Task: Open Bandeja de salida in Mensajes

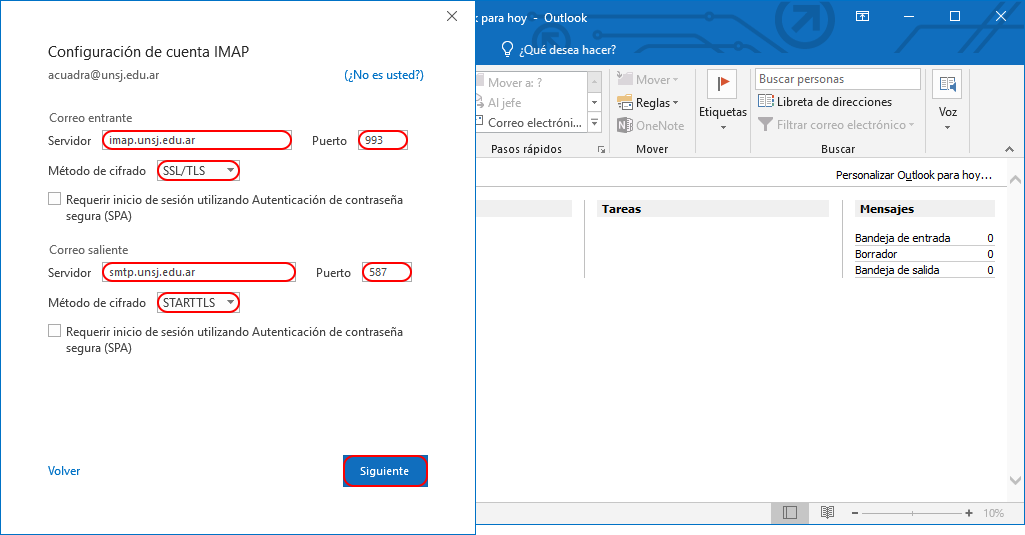Action: [897, 270]
